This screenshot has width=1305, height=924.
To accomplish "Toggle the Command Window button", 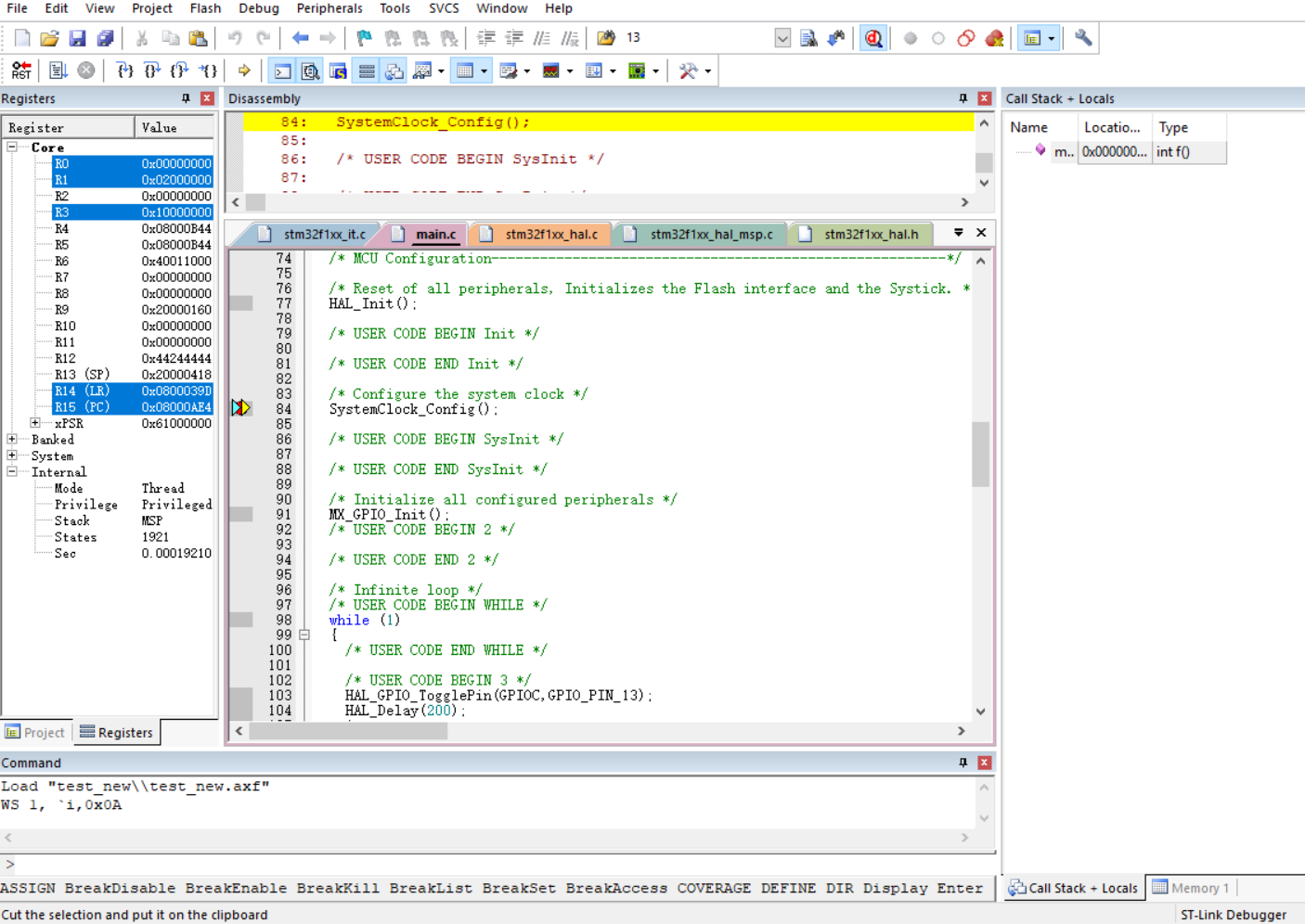I will (283, 71).
